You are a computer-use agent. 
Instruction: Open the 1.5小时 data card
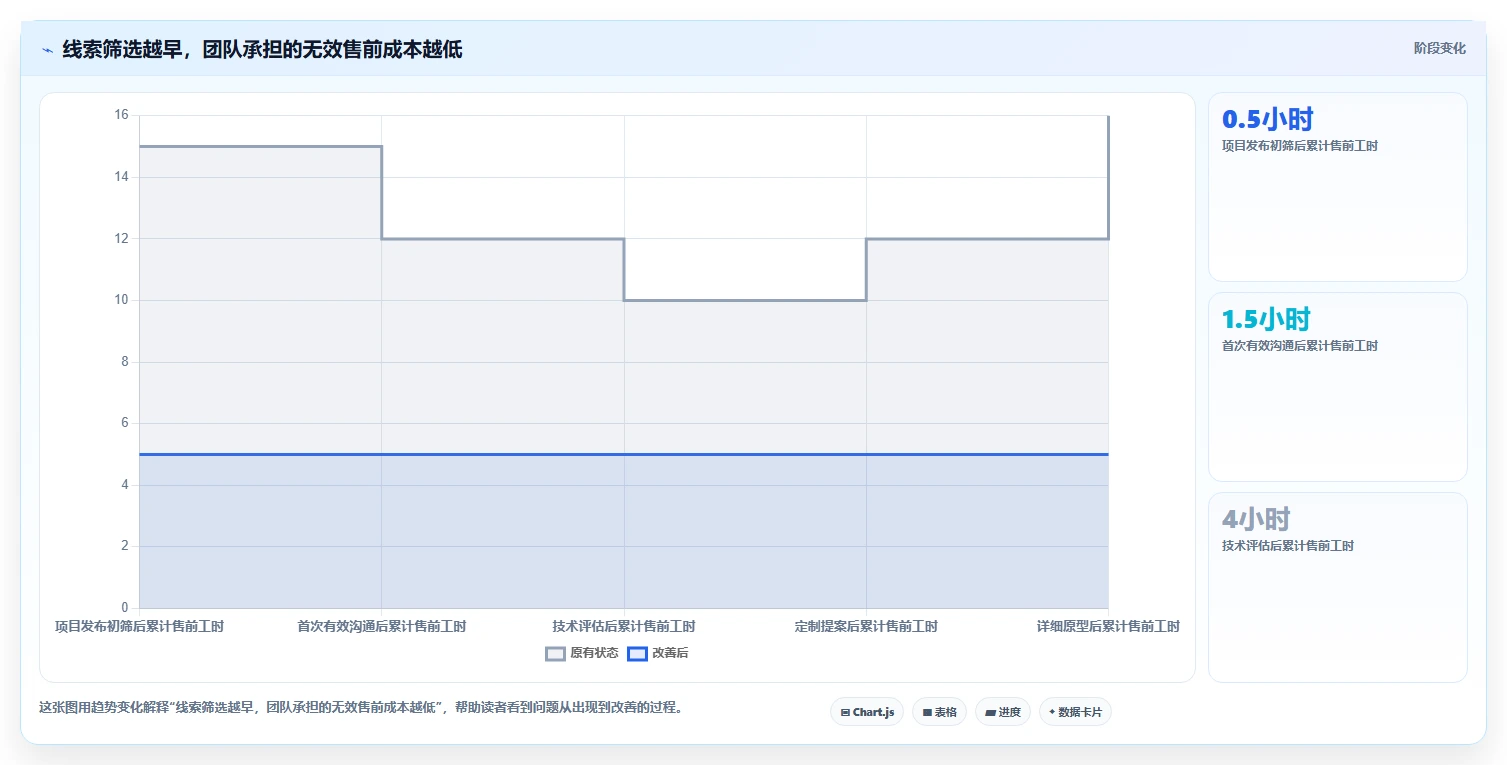(x=1338, y=387)
